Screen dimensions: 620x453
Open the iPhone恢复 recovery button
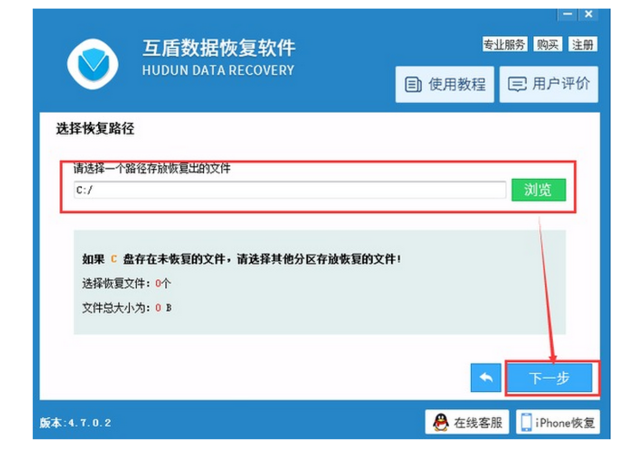point(558,422)
